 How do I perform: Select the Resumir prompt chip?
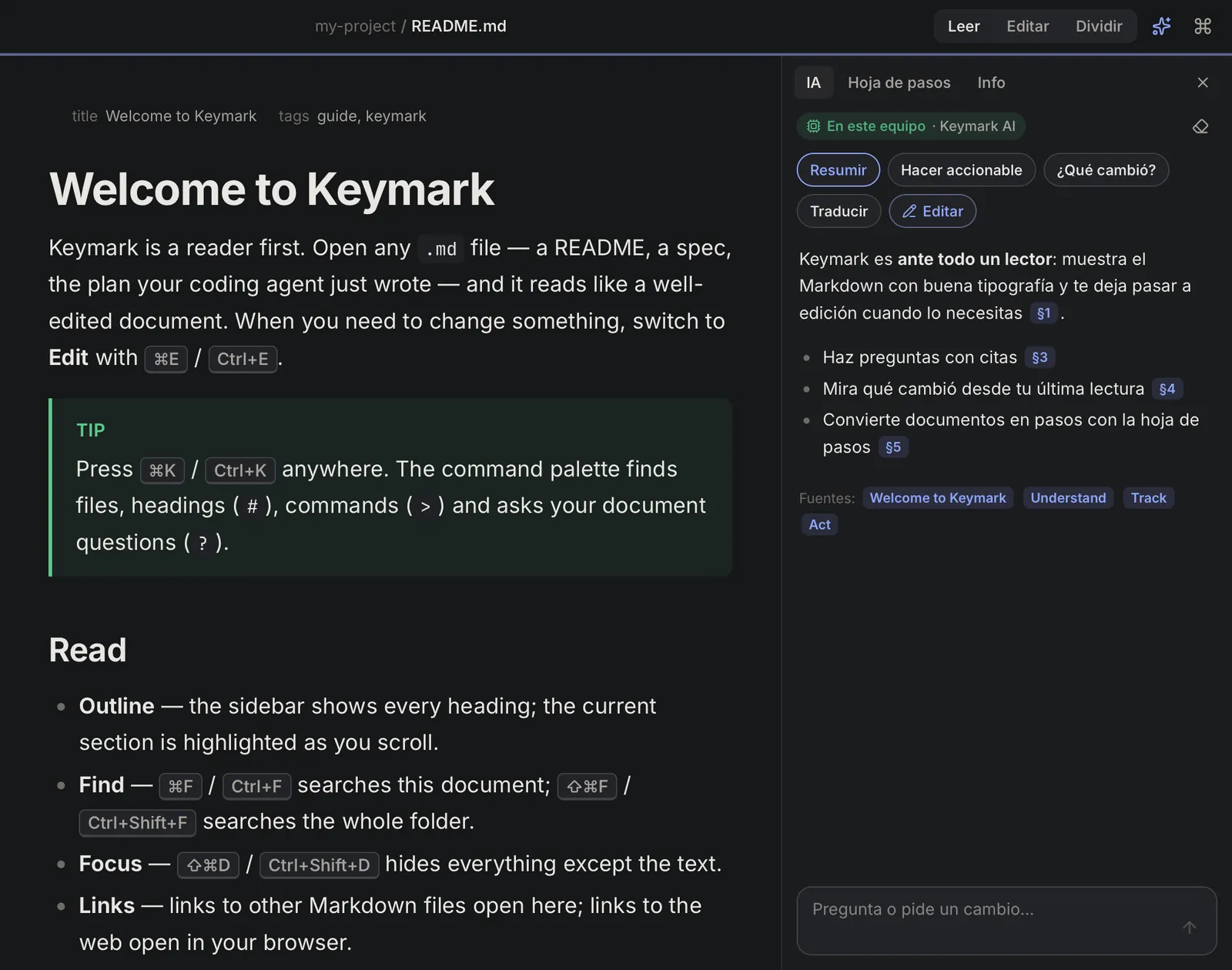click(x=839, y=170)
